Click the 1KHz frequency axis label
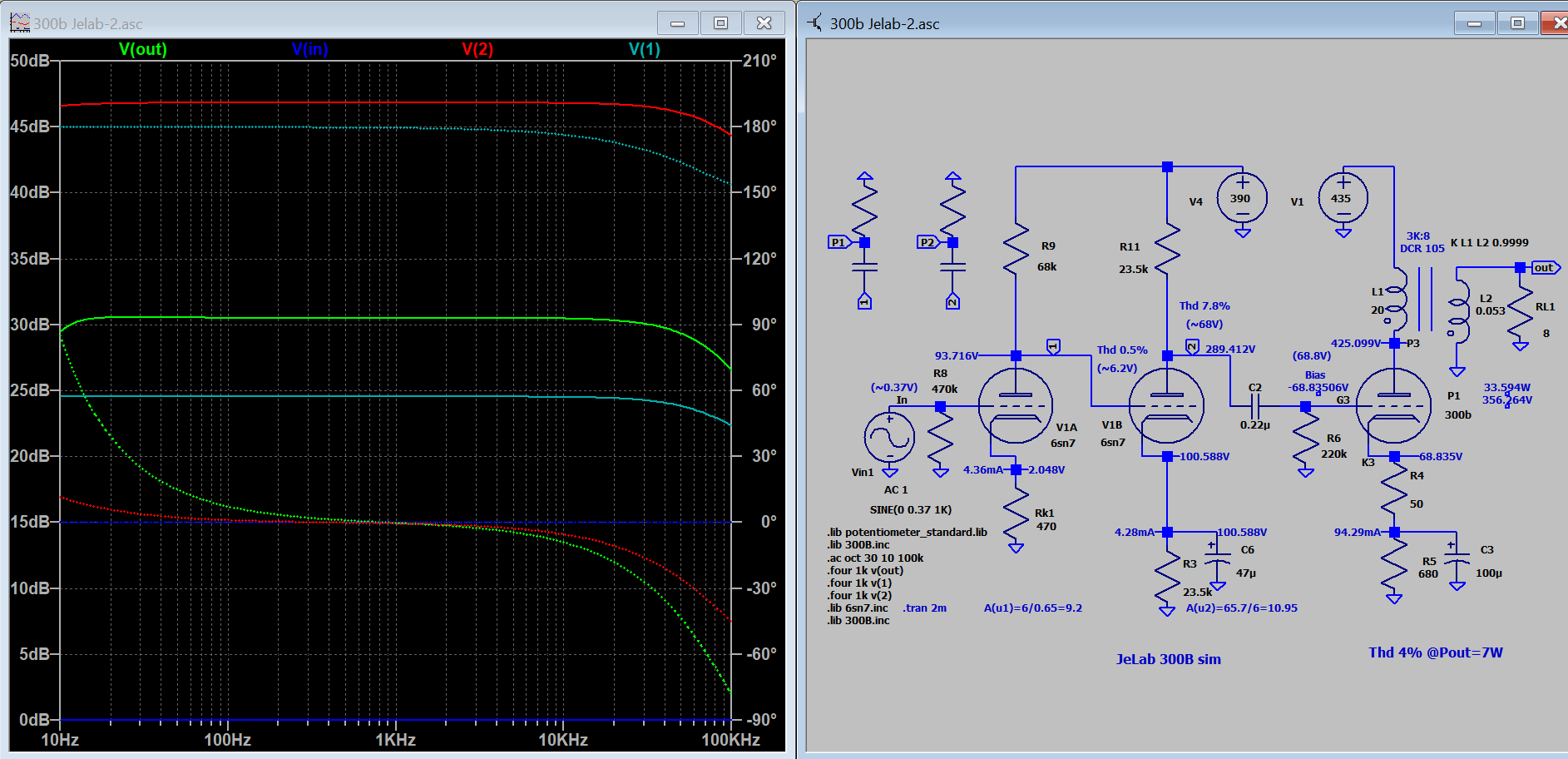 tap(395, 740)
